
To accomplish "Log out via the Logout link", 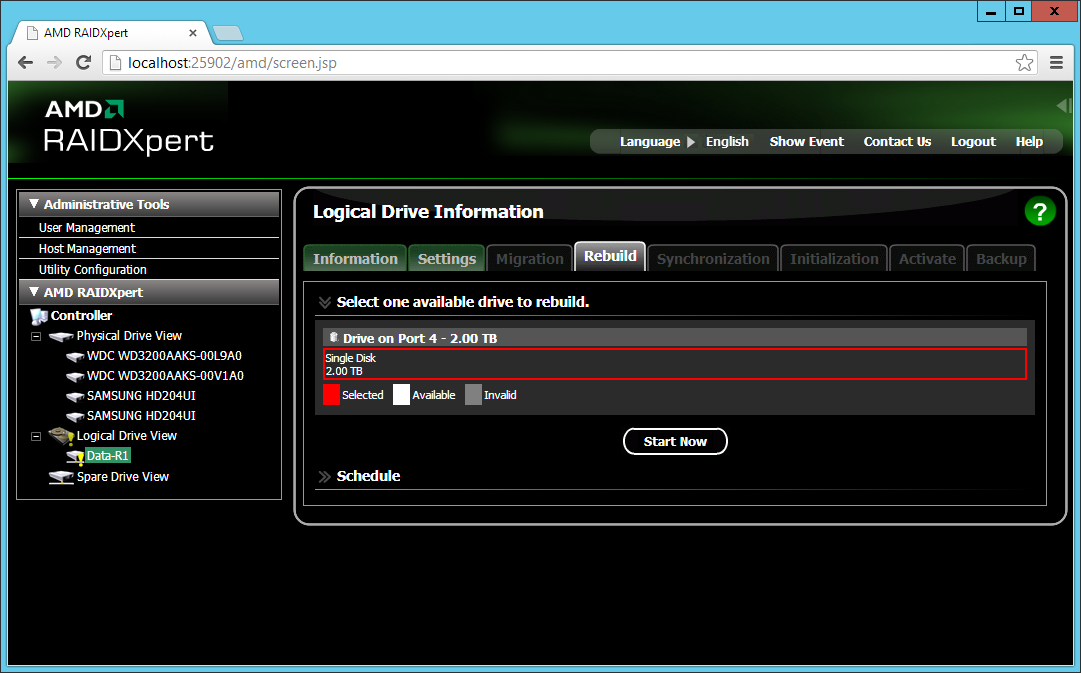I will [973, 141].
